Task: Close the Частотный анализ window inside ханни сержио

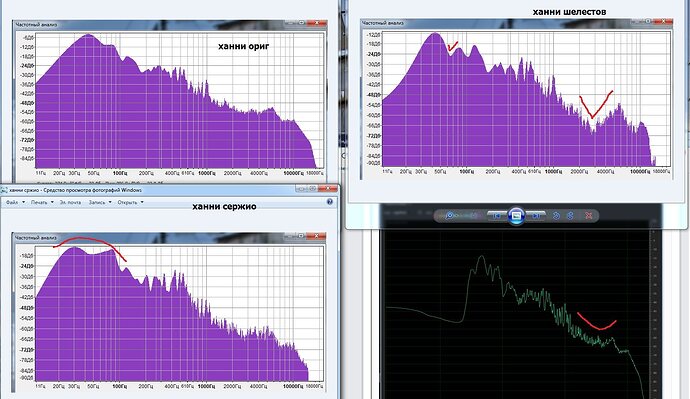Action: 316,236
